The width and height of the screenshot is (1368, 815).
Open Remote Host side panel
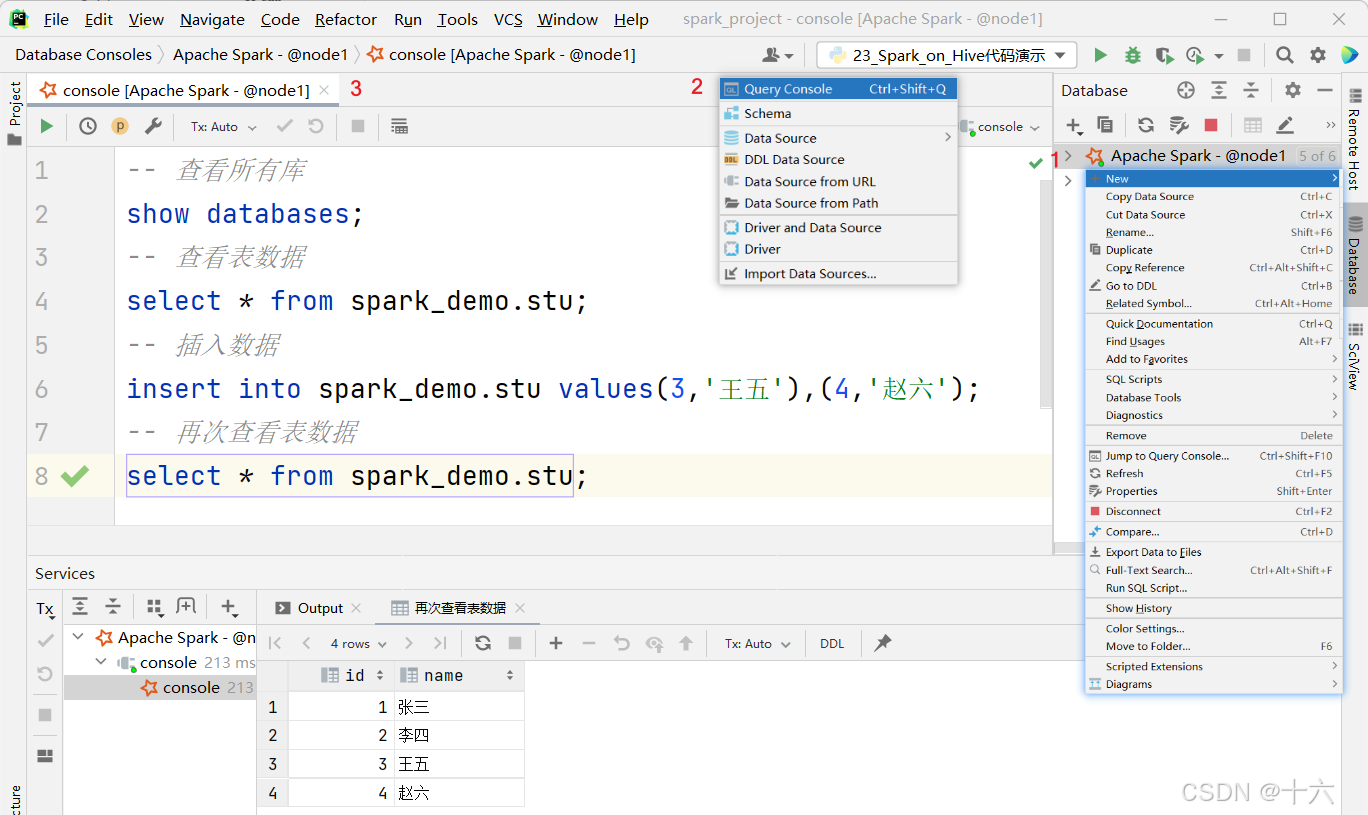pos(1354,138)
